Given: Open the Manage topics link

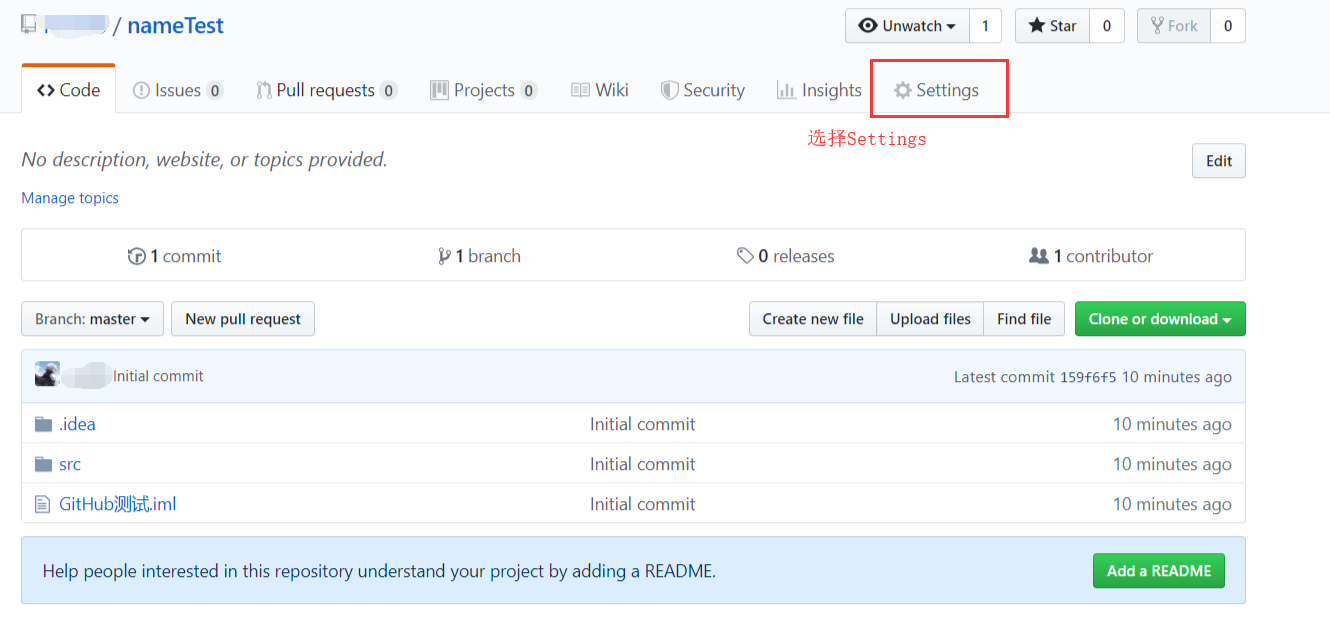Looking at the screenshot, I should pyautogui.click(x=69, y=197).
